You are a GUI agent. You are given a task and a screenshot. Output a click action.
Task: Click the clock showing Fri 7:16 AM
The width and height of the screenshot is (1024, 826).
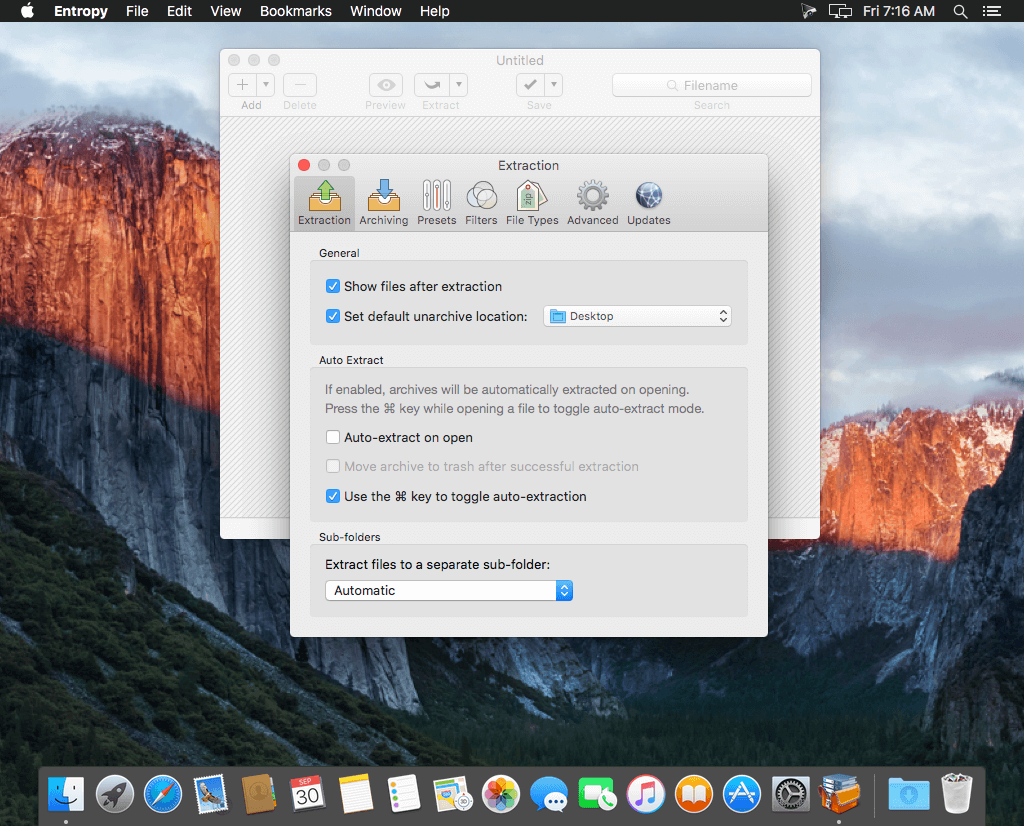pos(899,11)
